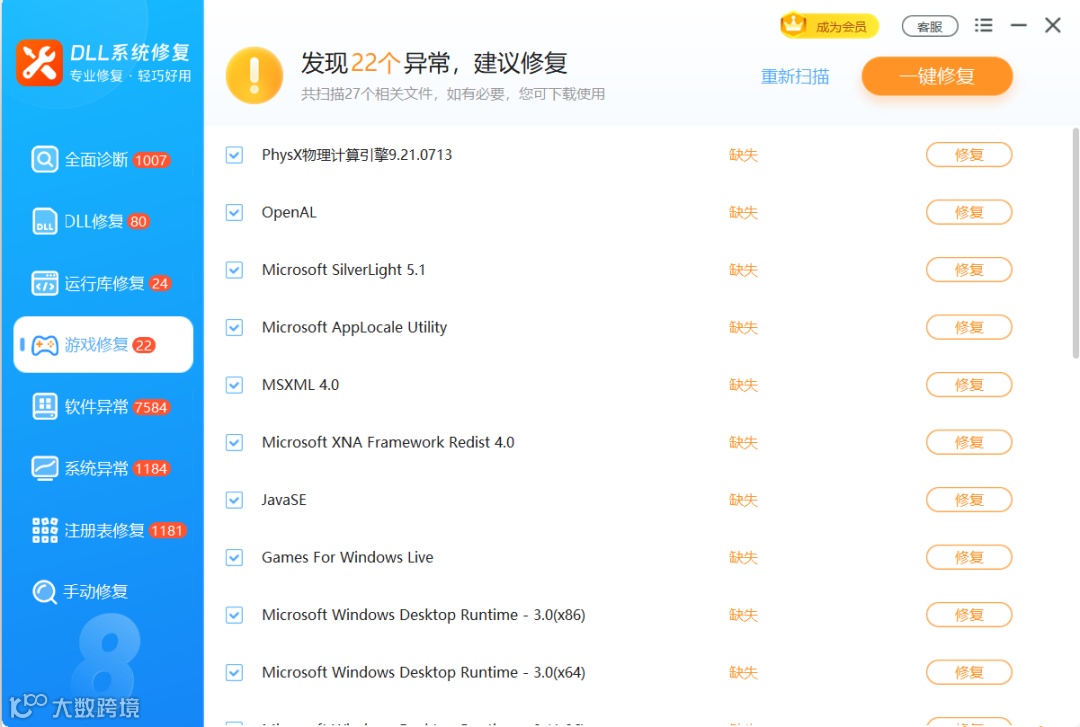Toggle the OpenAL checkbox
Image resolution: width=1080 pixels, height=727 pixels.
coord(234,212)
